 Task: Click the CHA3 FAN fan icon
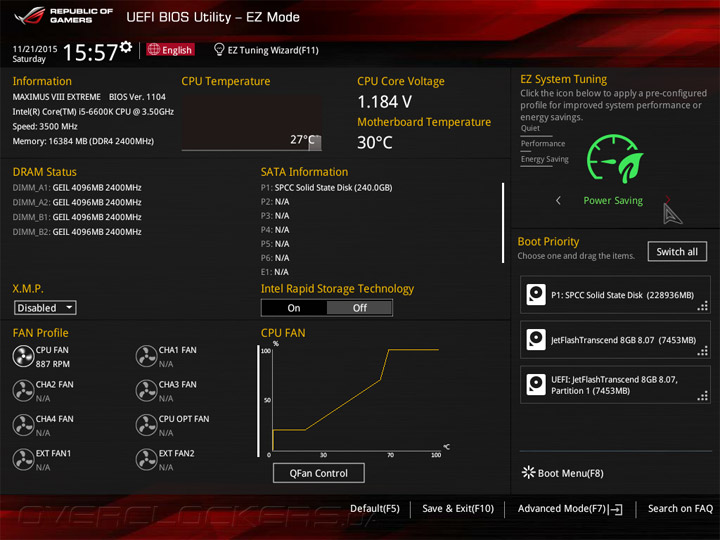tap(146, 391)
